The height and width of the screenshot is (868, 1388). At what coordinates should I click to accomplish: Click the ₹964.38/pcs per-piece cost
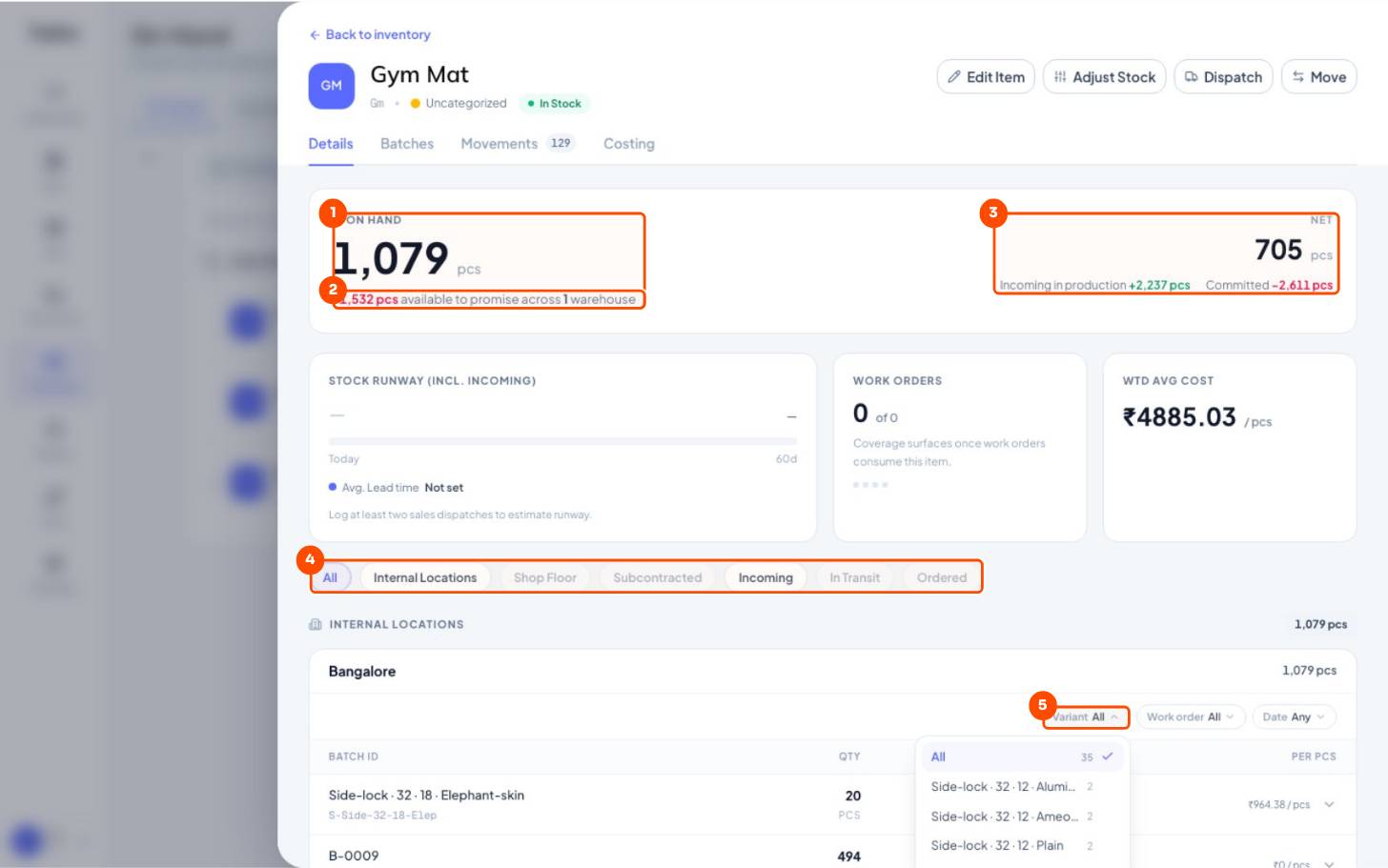click(1278, 805)
